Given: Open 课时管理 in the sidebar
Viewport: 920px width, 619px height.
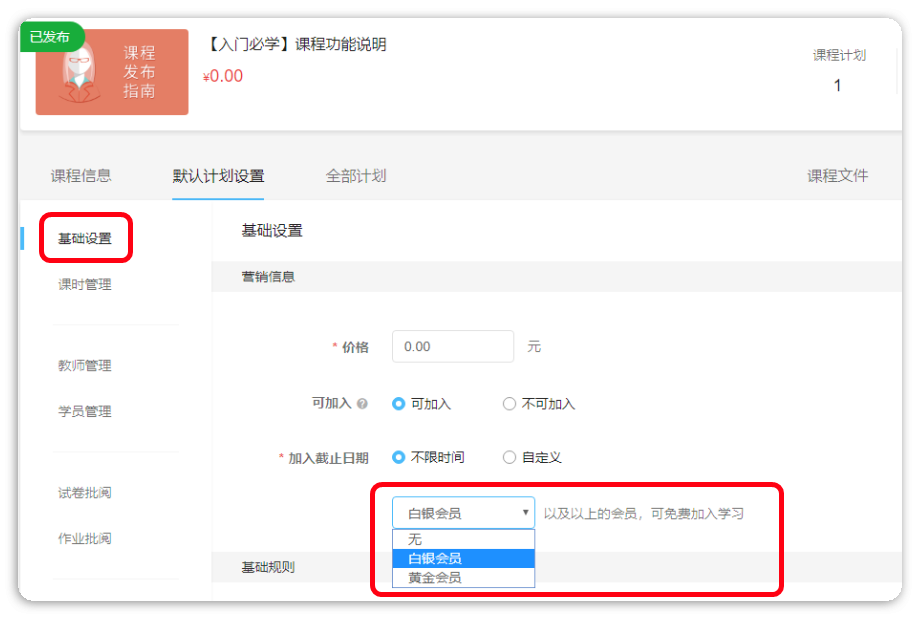Looking at the screenshot, I should click(x=85, y=284).
